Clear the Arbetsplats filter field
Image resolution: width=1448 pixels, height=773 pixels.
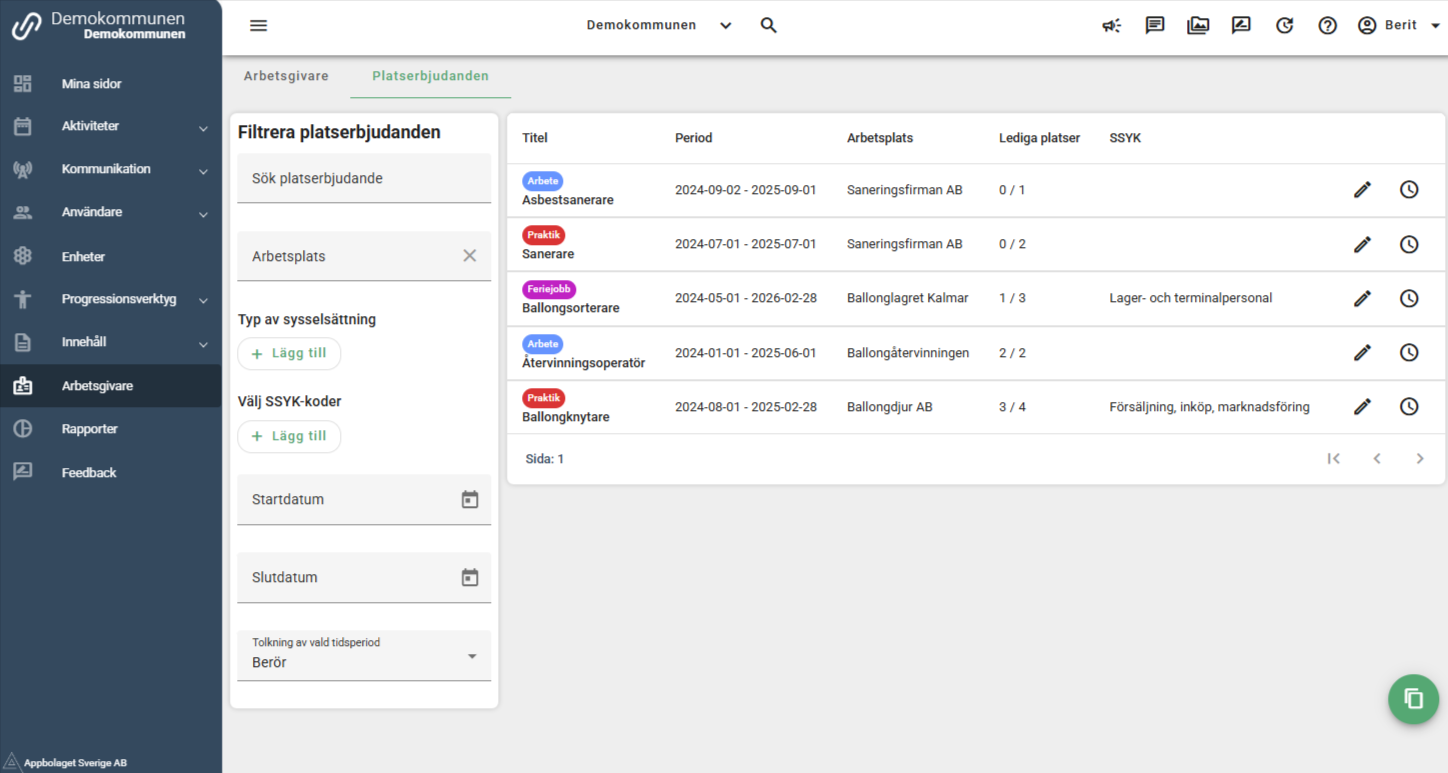470,256
